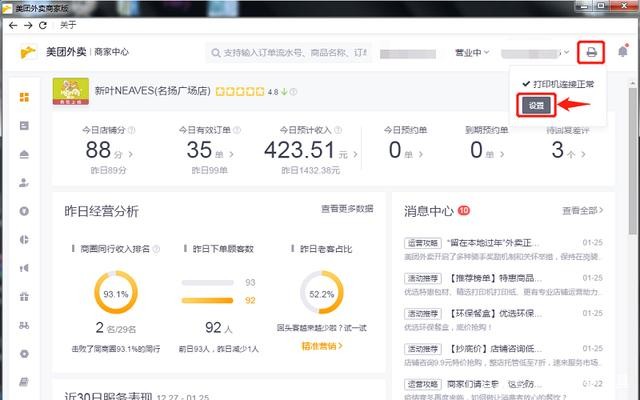Open the 关于 menu
The width and height of the screenshot is (640, 400).
68,25
